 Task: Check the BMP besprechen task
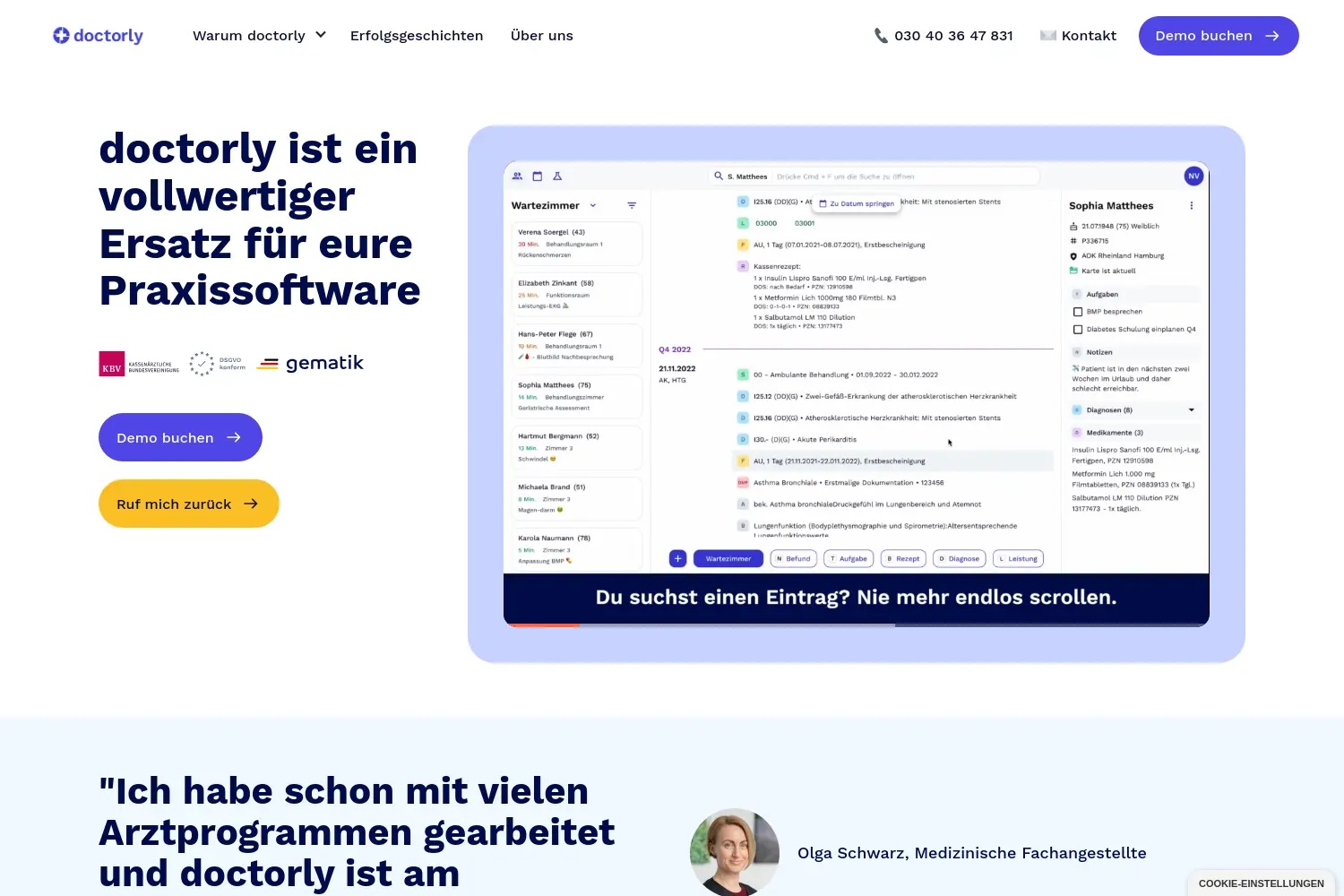tap(1078, 312)
